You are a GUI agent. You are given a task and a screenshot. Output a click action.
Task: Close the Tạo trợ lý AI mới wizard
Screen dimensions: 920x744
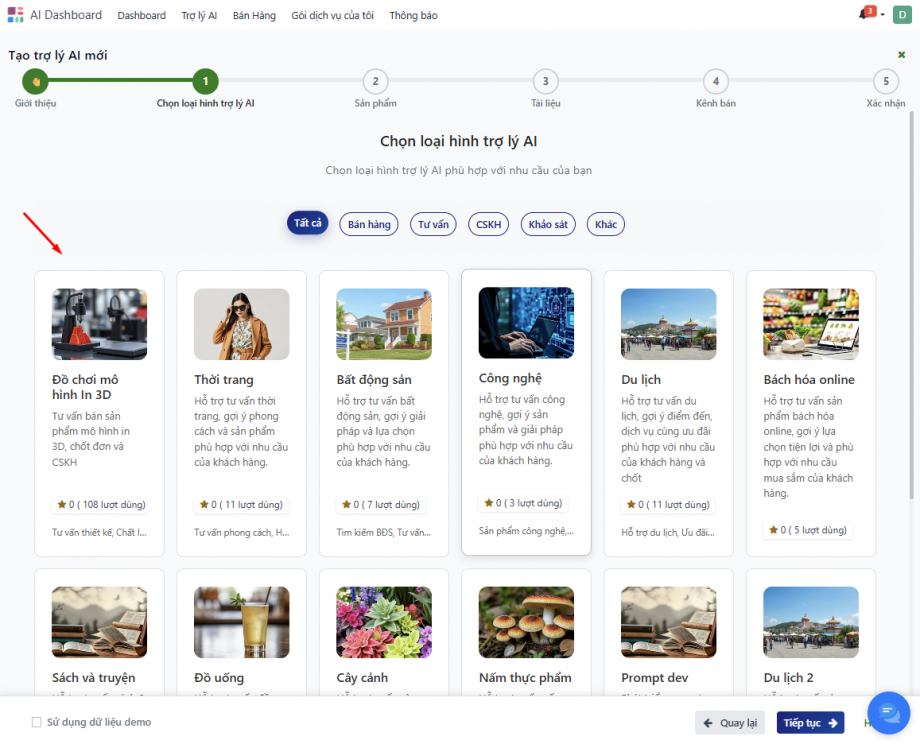tap(902, 55)
